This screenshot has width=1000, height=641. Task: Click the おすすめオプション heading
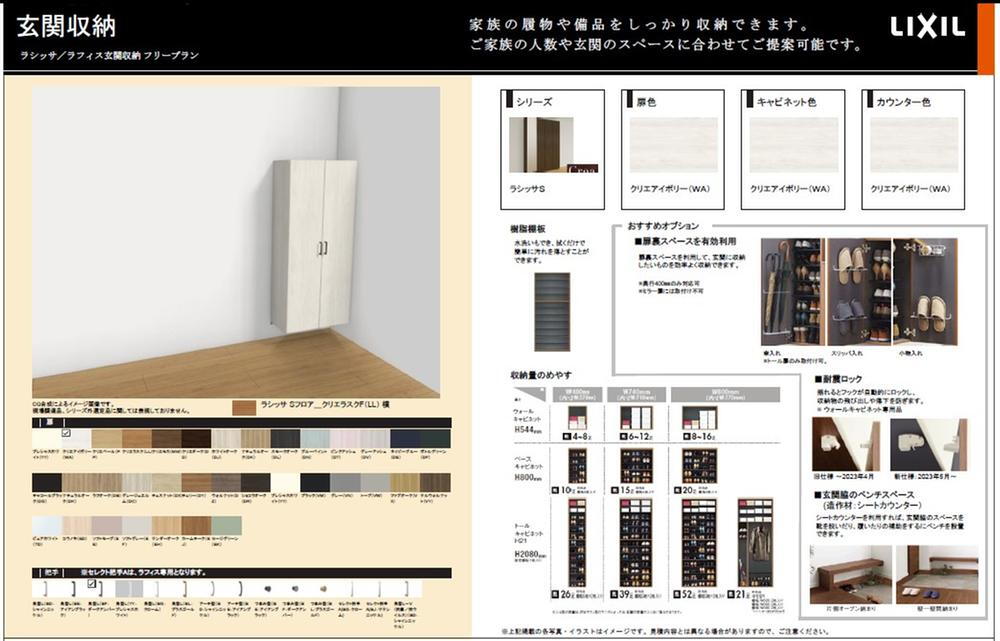coord(663,226)
